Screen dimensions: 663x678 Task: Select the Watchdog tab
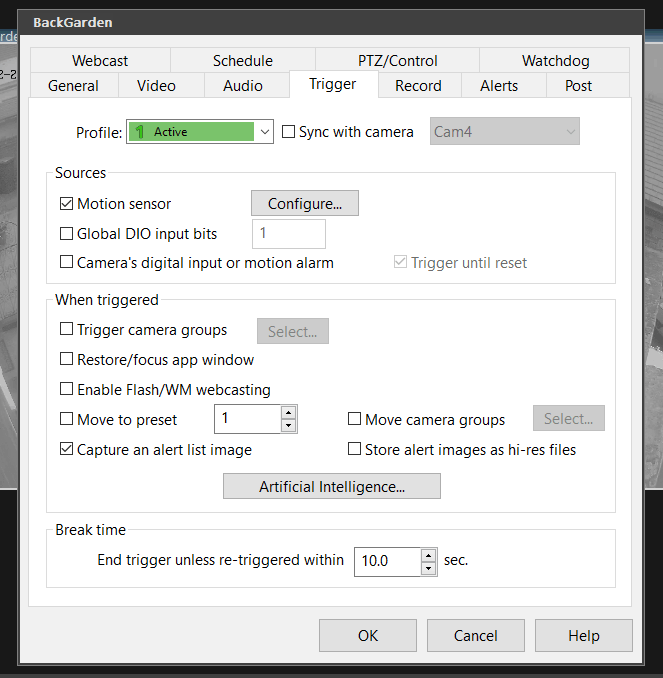[x=555, y=61]
